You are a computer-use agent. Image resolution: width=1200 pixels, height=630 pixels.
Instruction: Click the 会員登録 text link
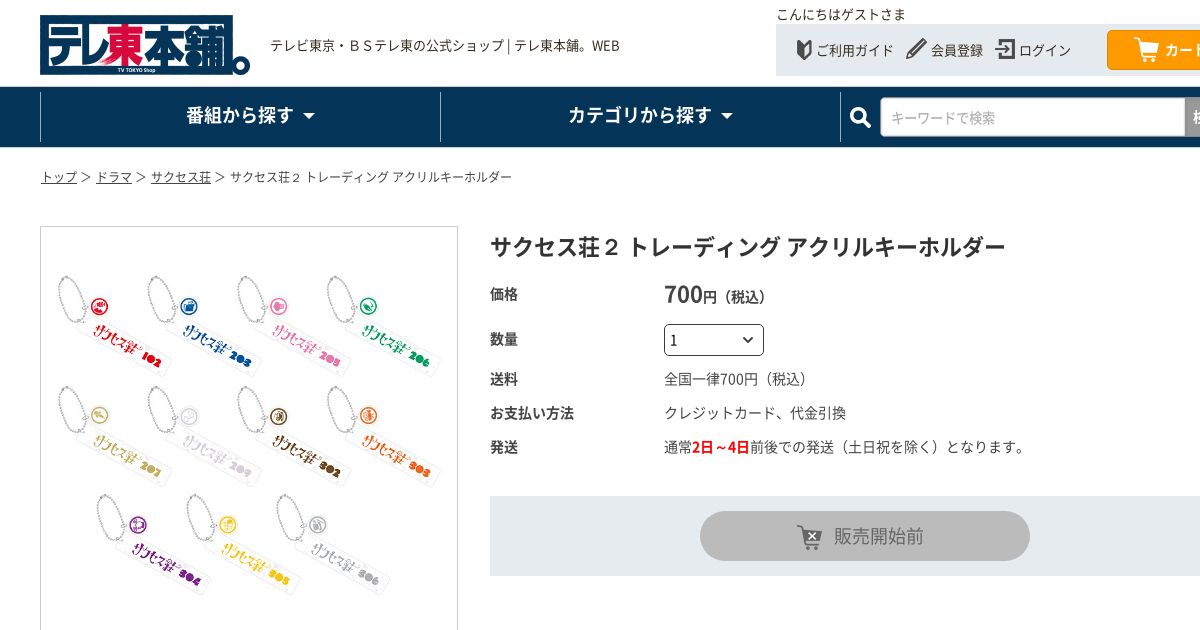point(957,50)
